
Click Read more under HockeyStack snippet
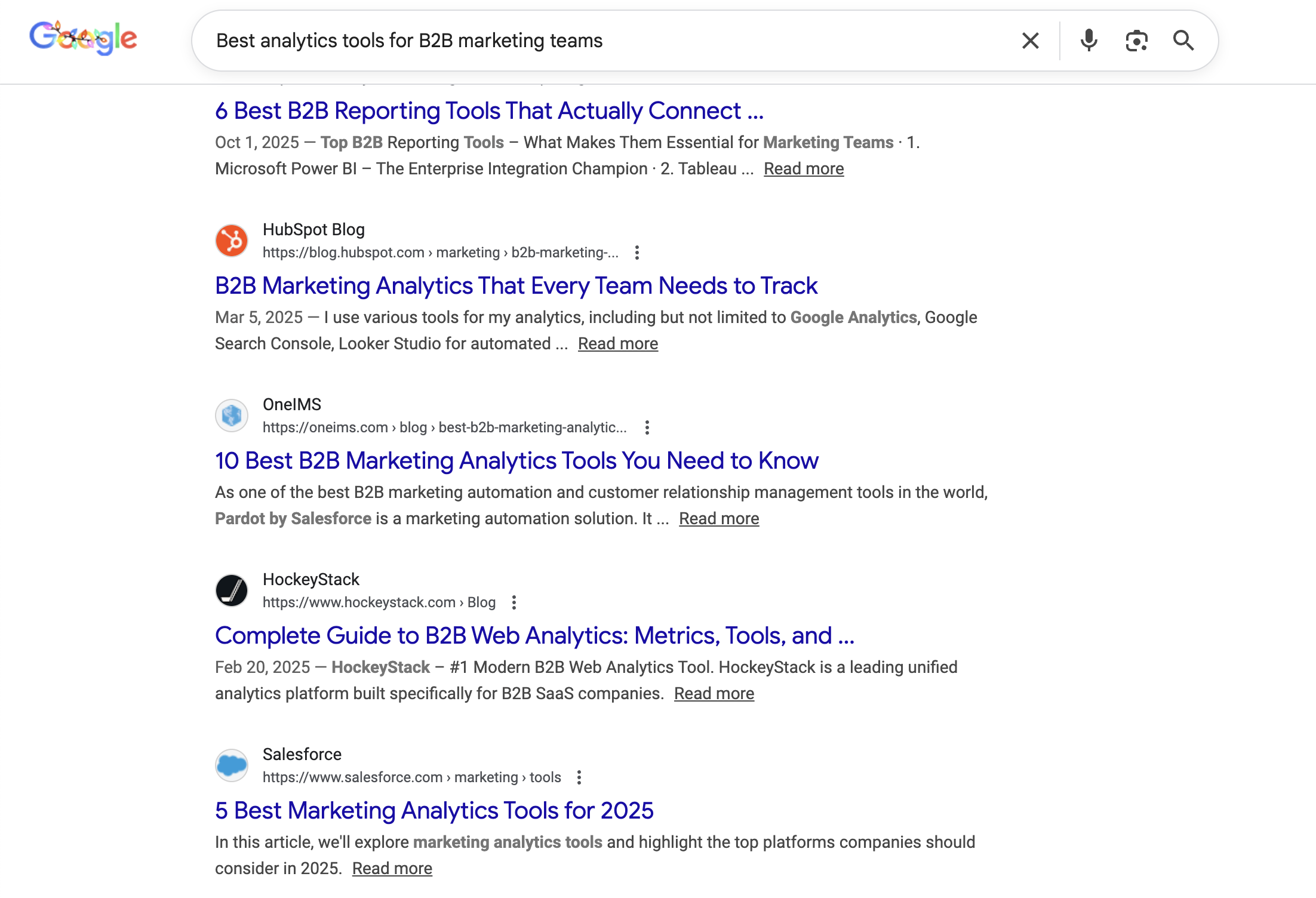coord(714,694)
